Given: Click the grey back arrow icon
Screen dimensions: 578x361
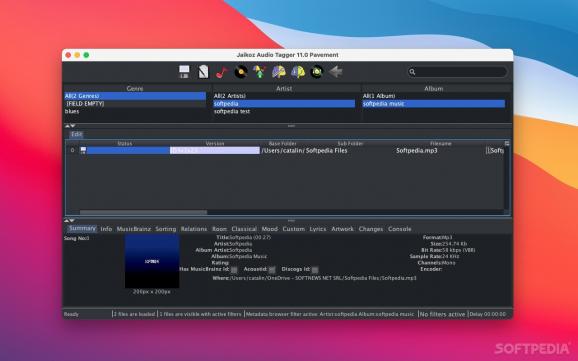Looking at the screenshot, I should pyautogui.click(x=335, y=72).
